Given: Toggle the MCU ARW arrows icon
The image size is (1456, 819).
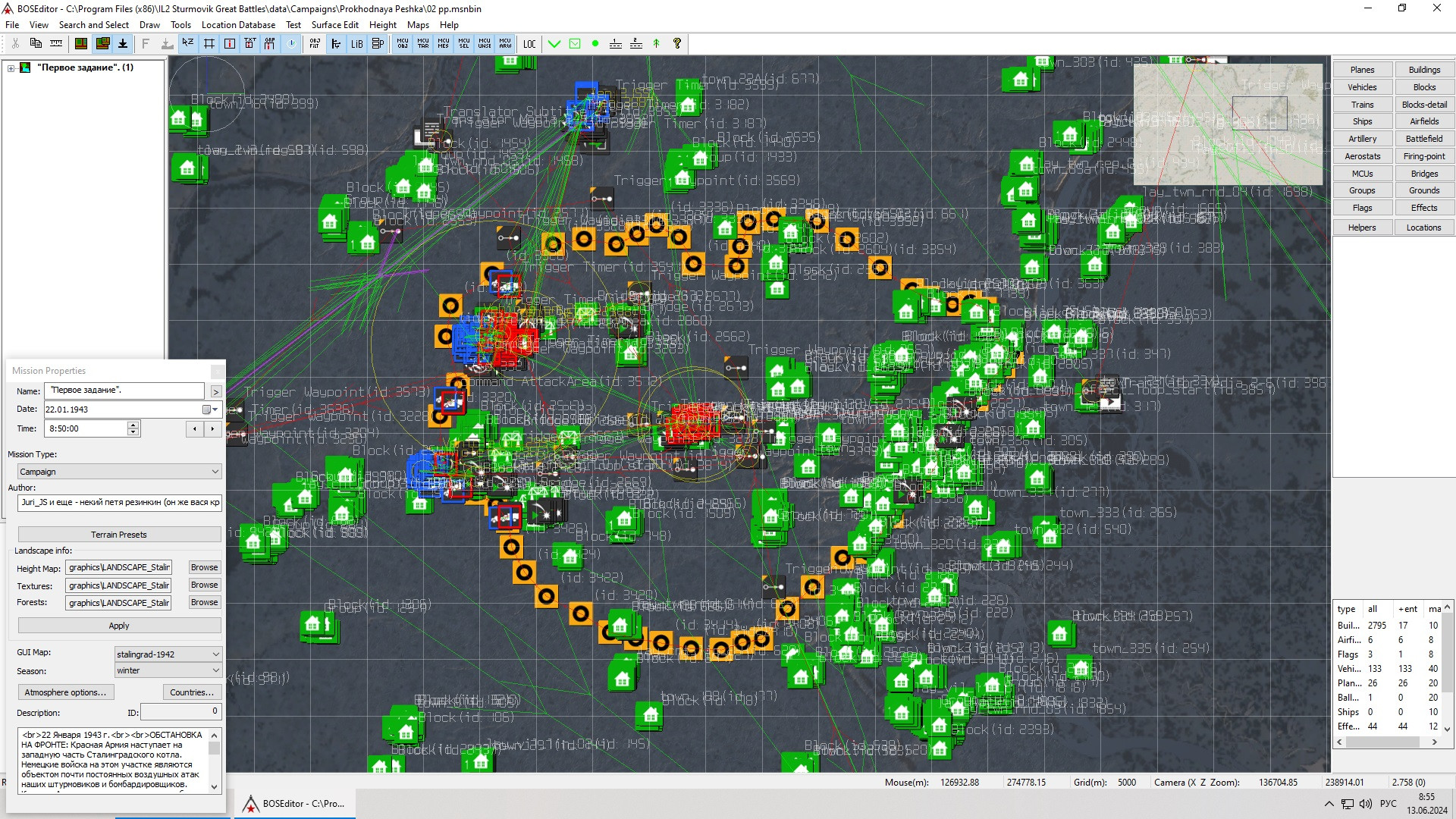Looking at the screenshot, I should 505,44.
